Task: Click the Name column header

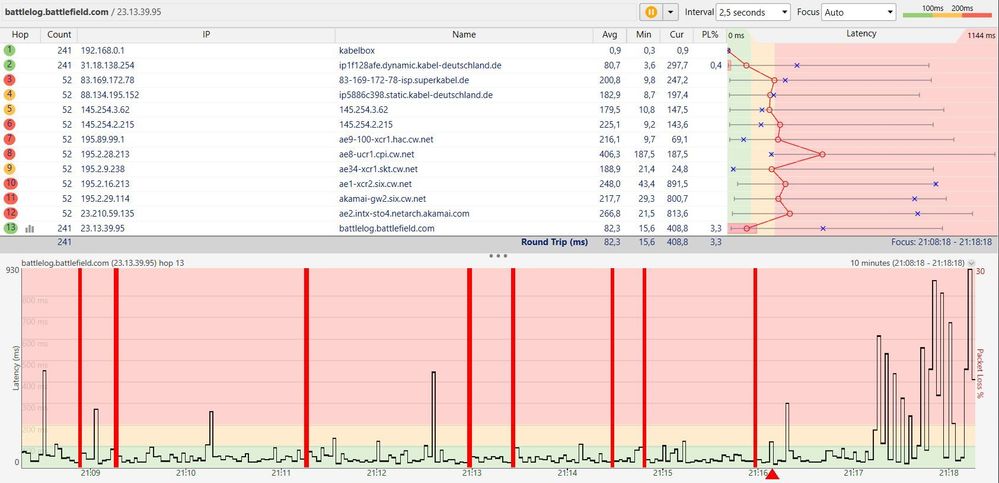Action: click(x=464, y=34)
